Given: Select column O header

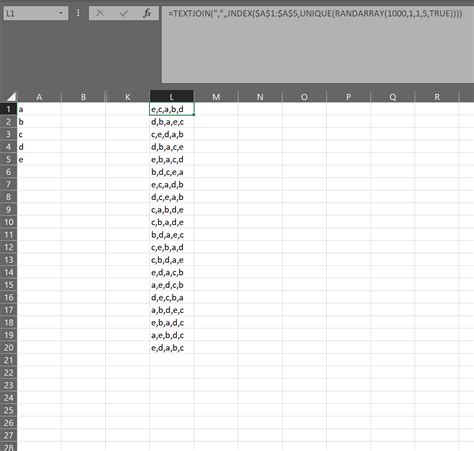Looking at the screenshot, I should pyautogui.click(x=304, y=97).
